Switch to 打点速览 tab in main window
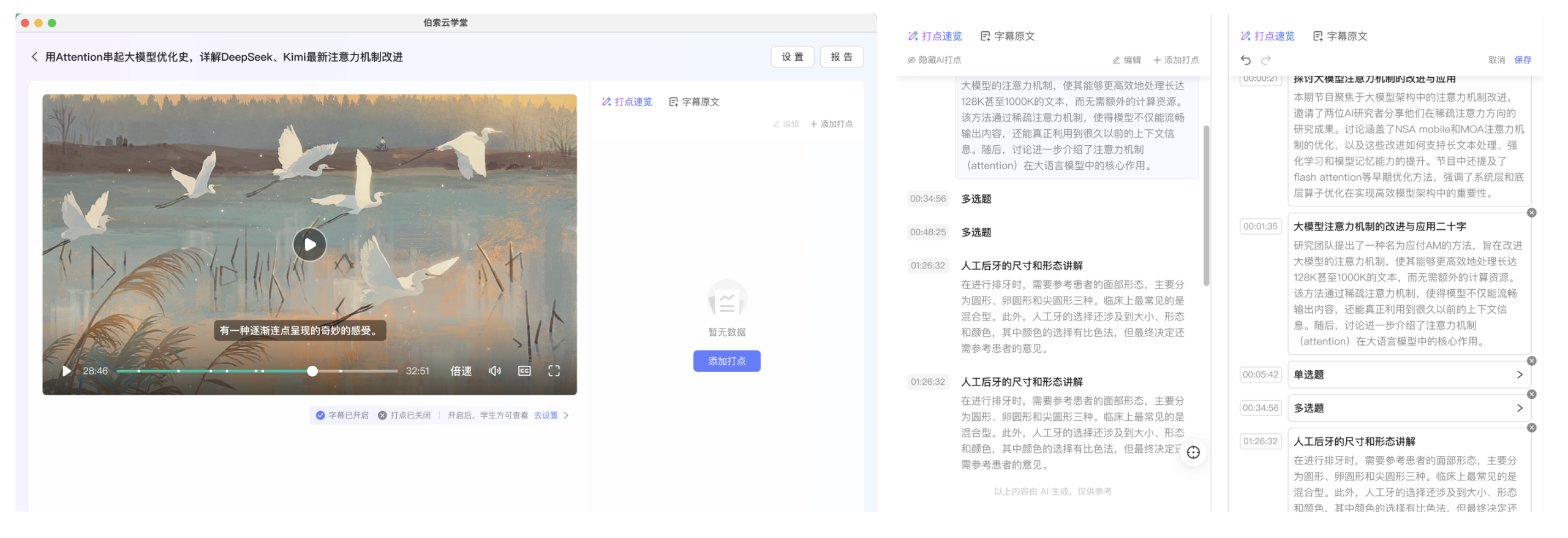Image resolution: width=1568 pixels, height=538 pixels. (x=627, y=102)
